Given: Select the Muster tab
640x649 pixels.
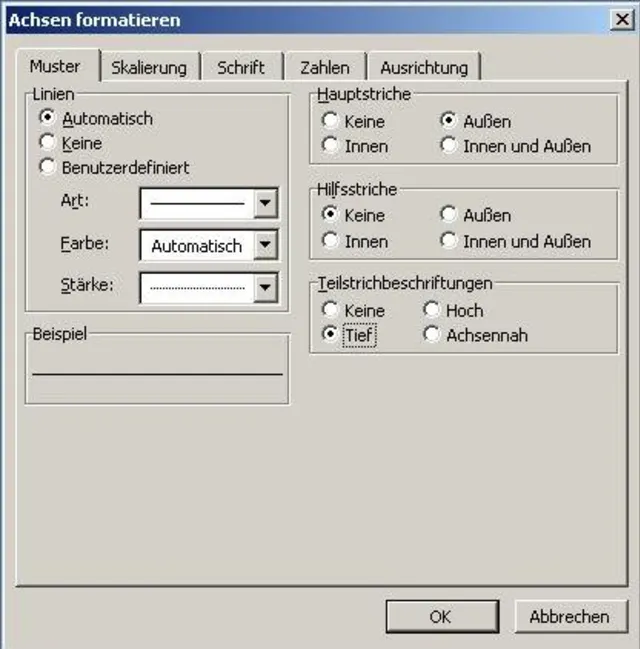Looking at the screenshot, I should 55,66.
